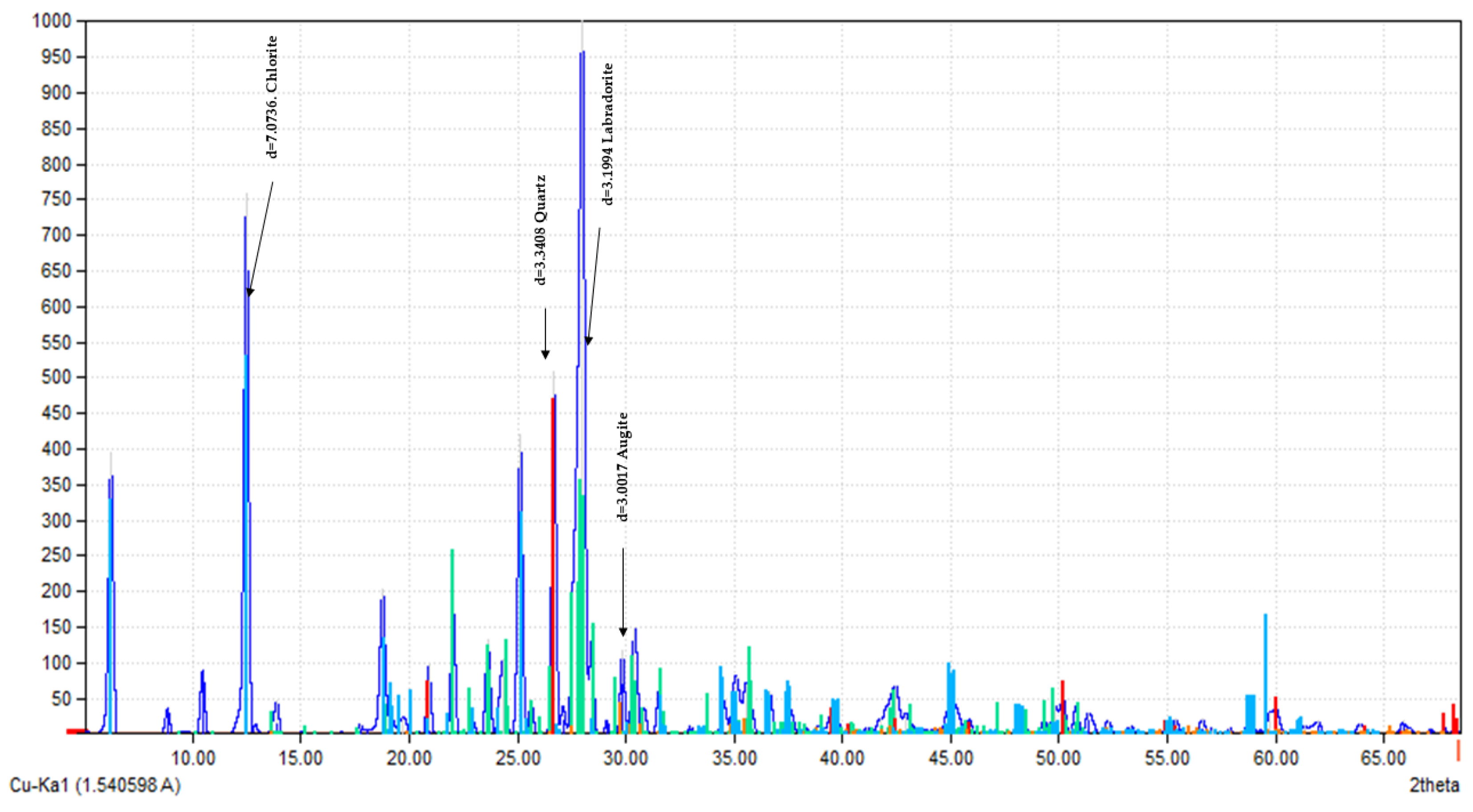Click the 500 intensity tick label
This screenshot has height=812, width=1473.
tap(56, 378)
